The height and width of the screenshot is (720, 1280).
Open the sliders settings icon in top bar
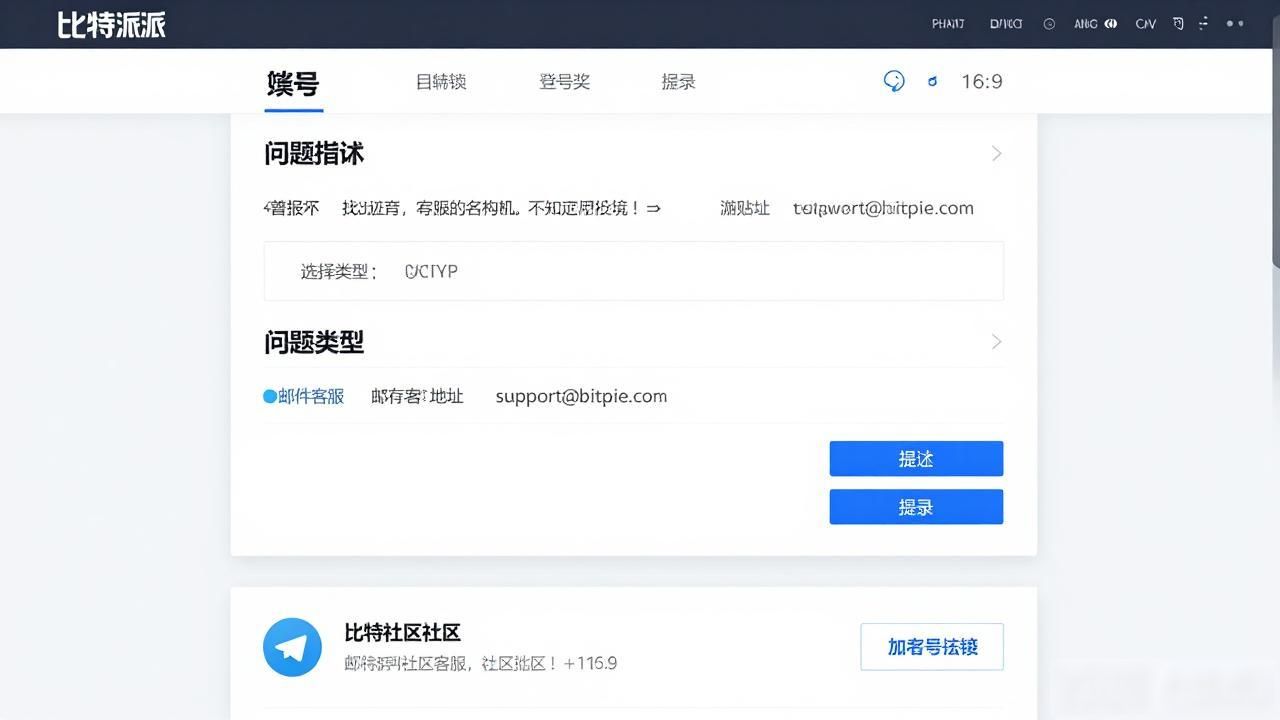click(x=1204, y=23)
